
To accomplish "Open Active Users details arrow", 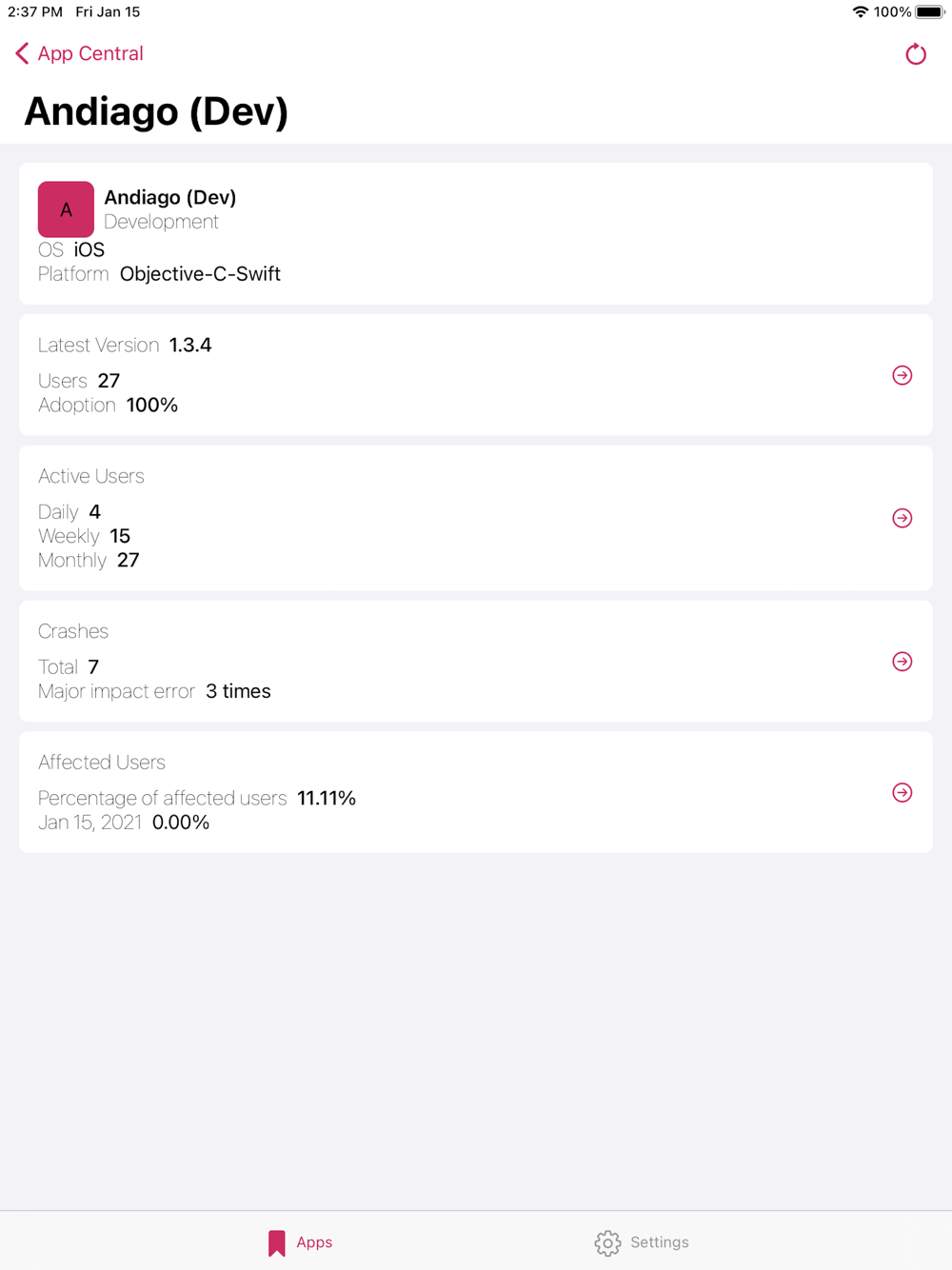I will (x=902, y=518).
